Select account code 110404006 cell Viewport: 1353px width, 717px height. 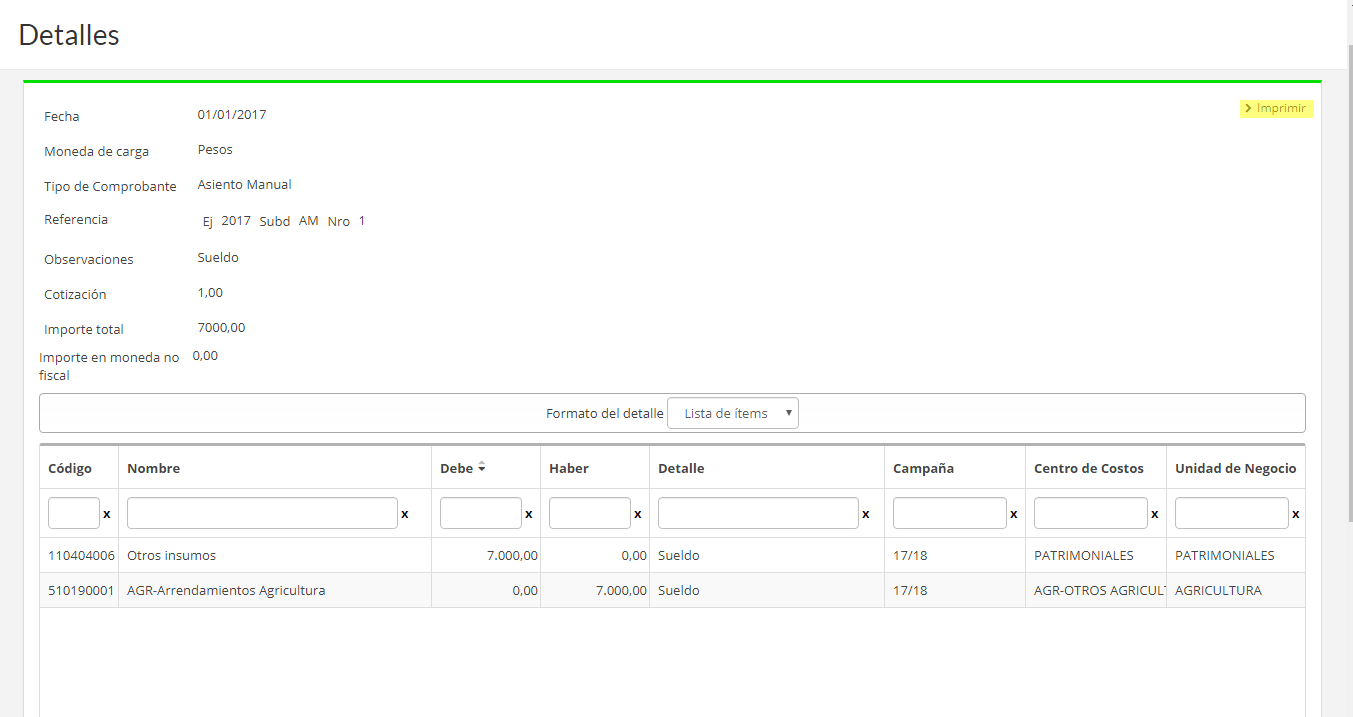pyautogui.click(x=81, y=555)
